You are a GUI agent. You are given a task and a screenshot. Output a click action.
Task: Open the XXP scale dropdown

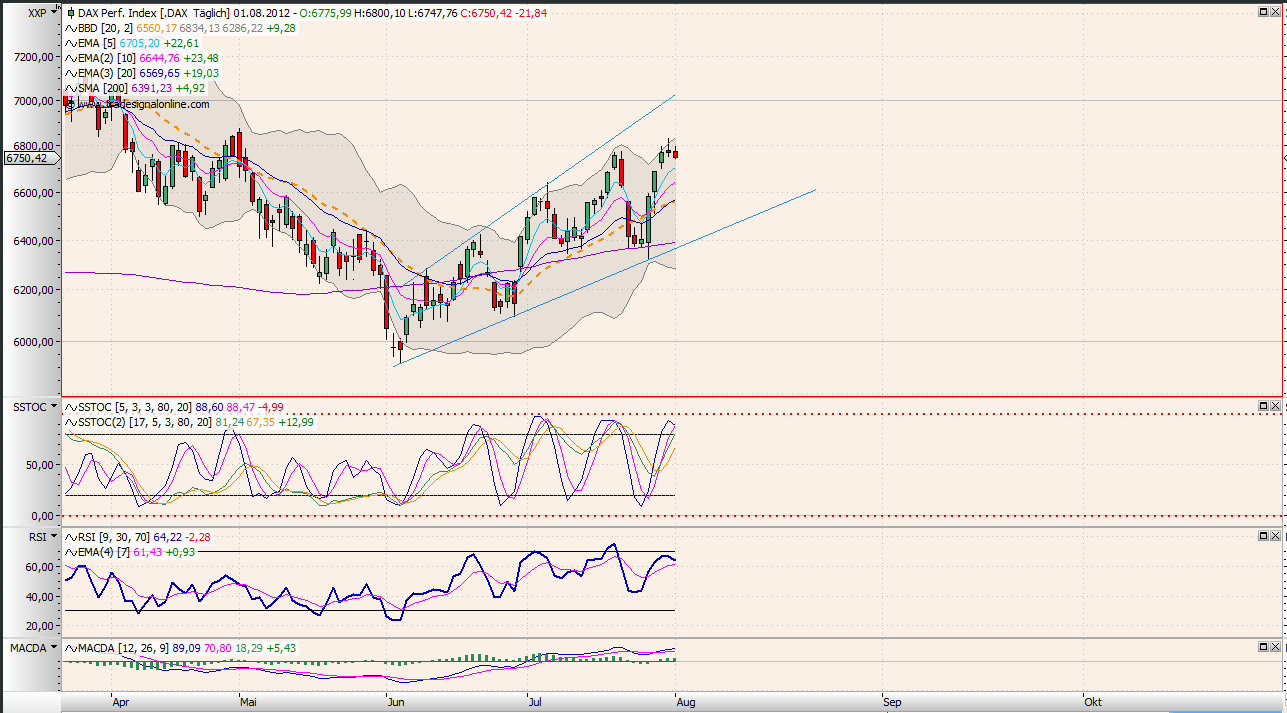[x=54, y=13]
